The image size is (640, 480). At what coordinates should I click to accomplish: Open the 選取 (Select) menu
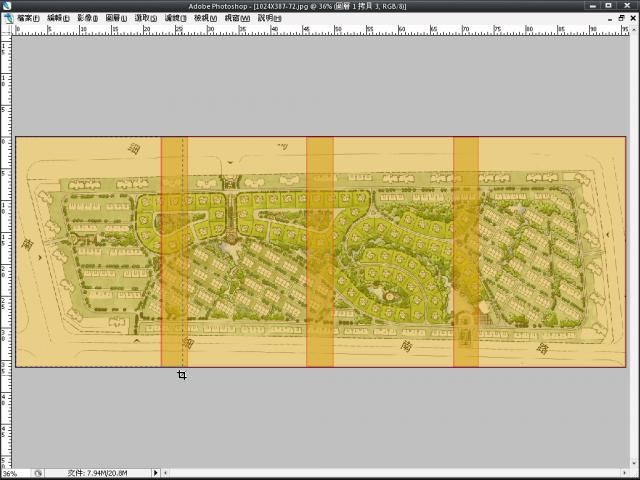pos(146,18)
